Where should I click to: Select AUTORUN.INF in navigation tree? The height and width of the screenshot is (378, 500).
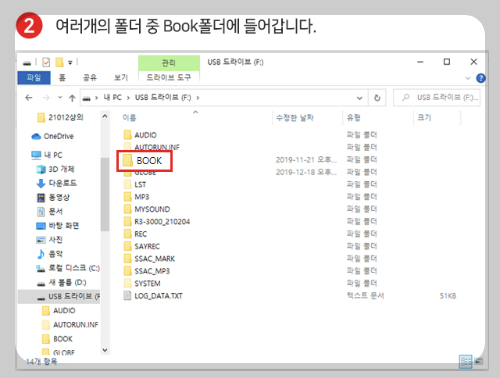(x=70, y=325)
